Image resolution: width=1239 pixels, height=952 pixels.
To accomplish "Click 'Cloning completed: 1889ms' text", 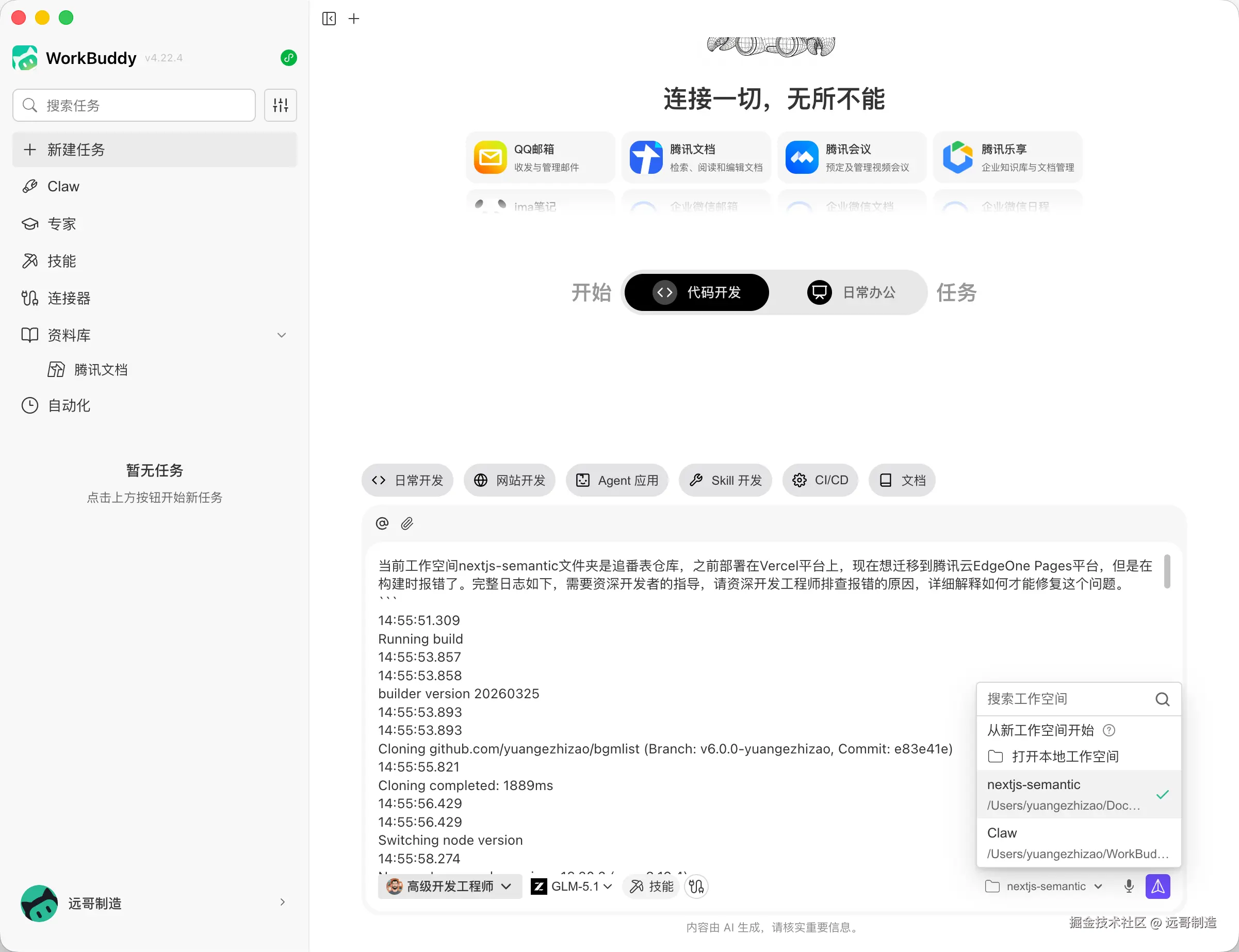I will click(x=465, y=785).
